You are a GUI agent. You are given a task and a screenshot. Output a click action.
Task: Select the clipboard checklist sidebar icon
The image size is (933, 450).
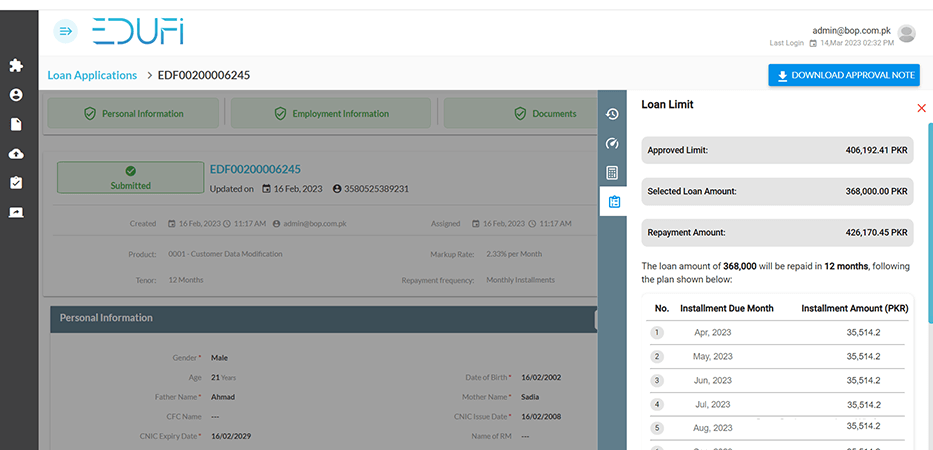click(x=16, y=183)
